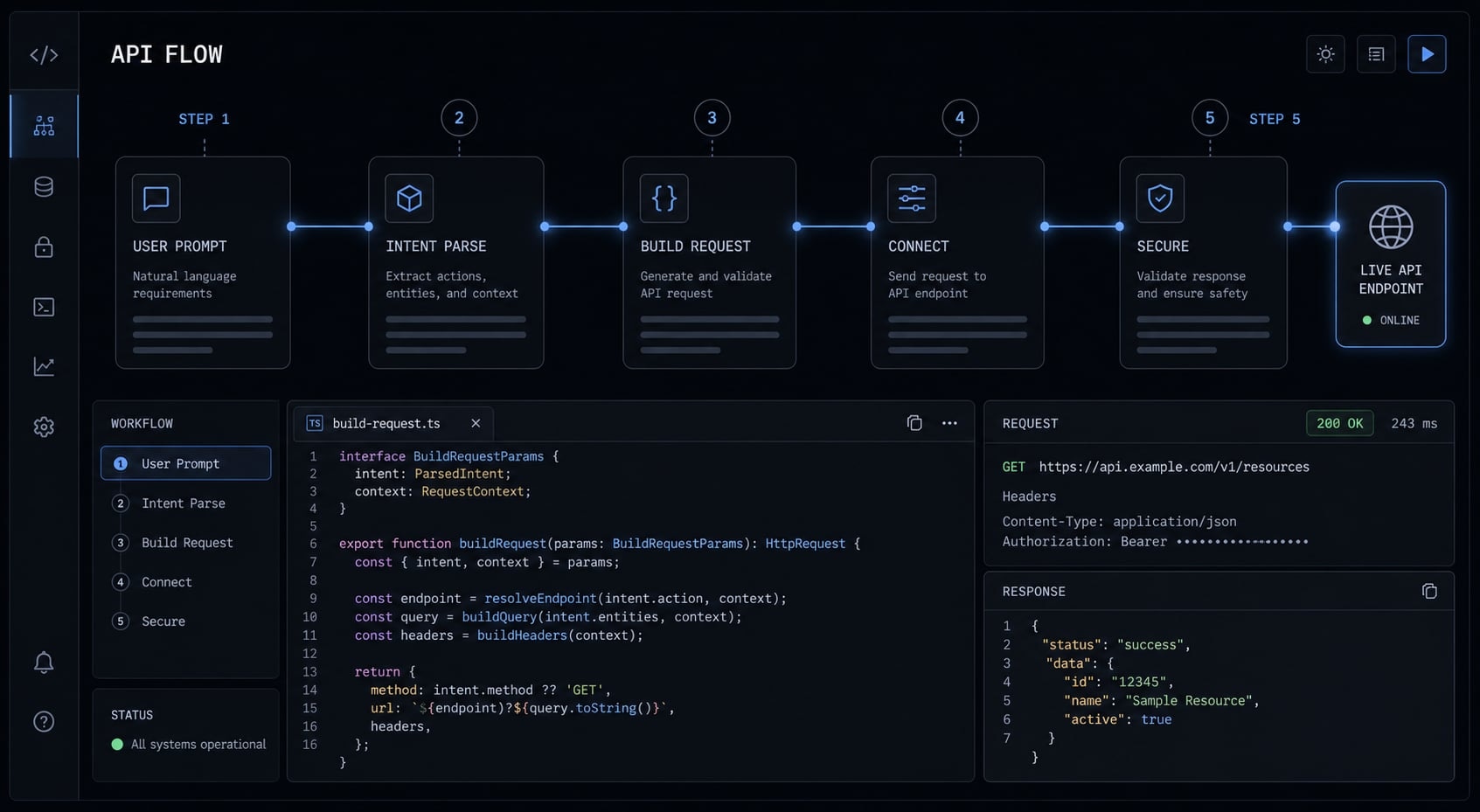
Task: Click the request URL api.example.com/v1/resources
Action: pos(1174,467)
